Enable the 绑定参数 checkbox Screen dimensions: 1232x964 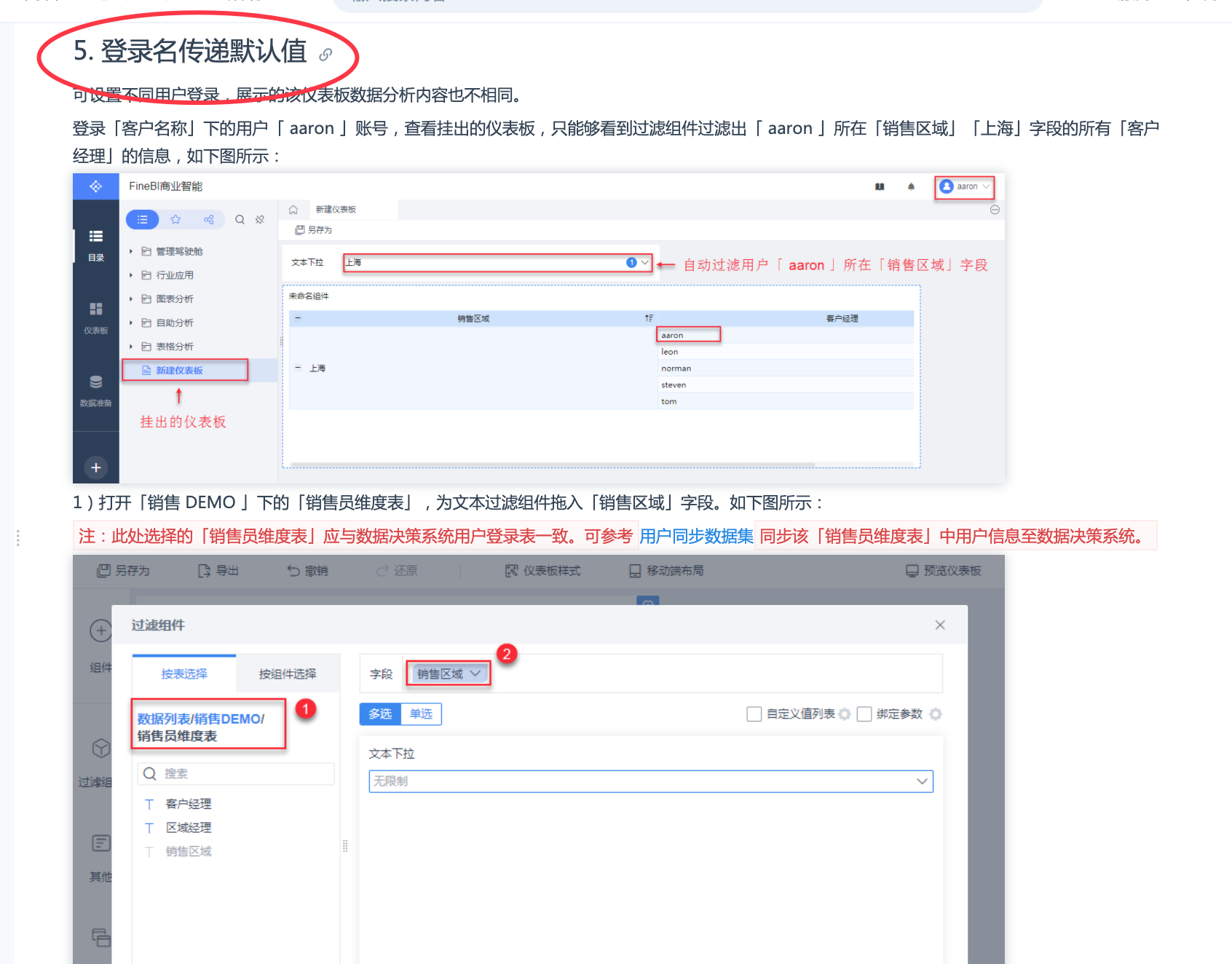pyautogui.click(x=864, y=714)
